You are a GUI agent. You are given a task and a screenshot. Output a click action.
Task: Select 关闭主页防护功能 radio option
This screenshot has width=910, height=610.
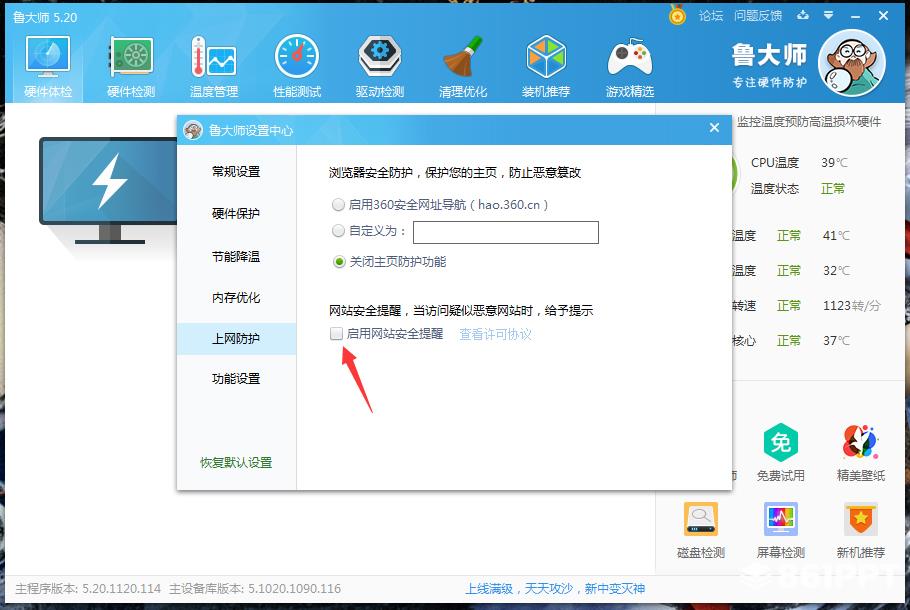[x=339, y=262]
